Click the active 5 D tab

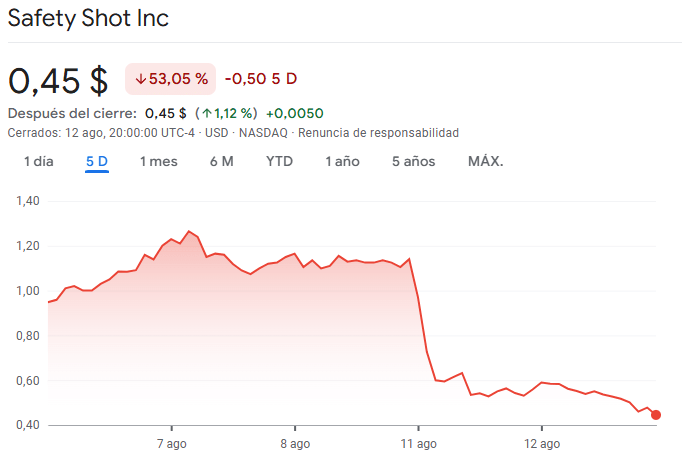point(97,161)
